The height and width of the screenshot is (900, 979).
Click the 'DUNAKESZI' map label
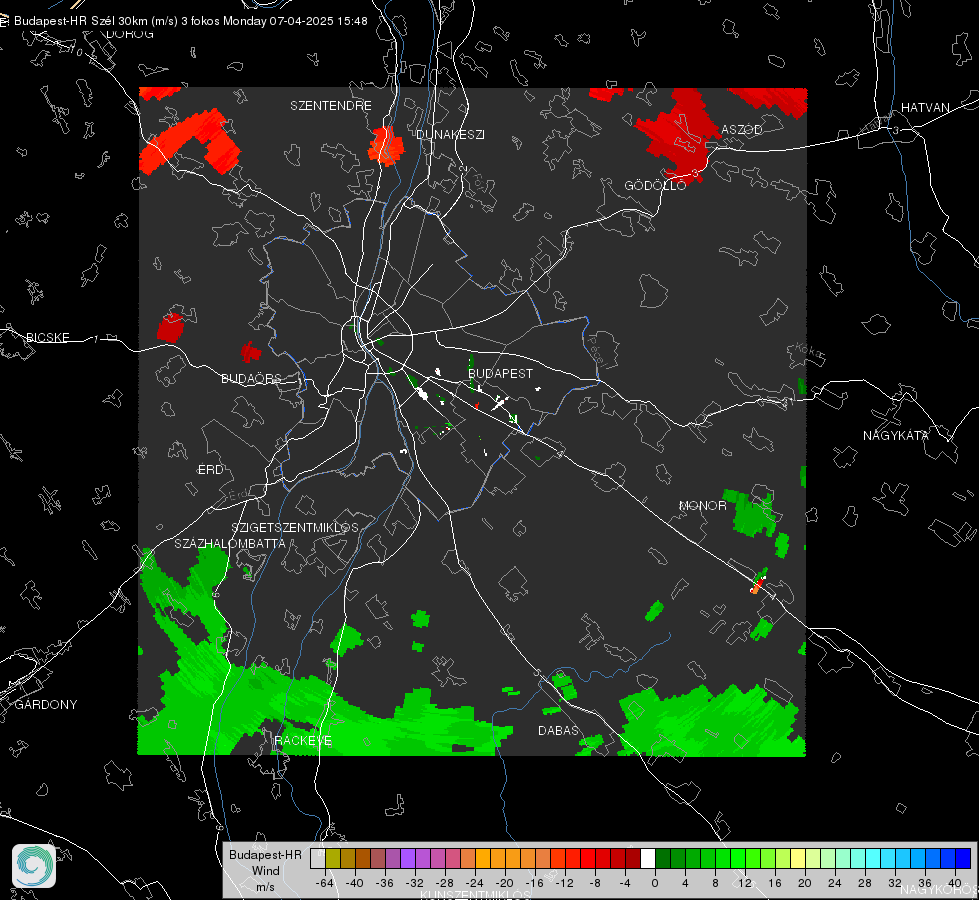tap(450, 135)
